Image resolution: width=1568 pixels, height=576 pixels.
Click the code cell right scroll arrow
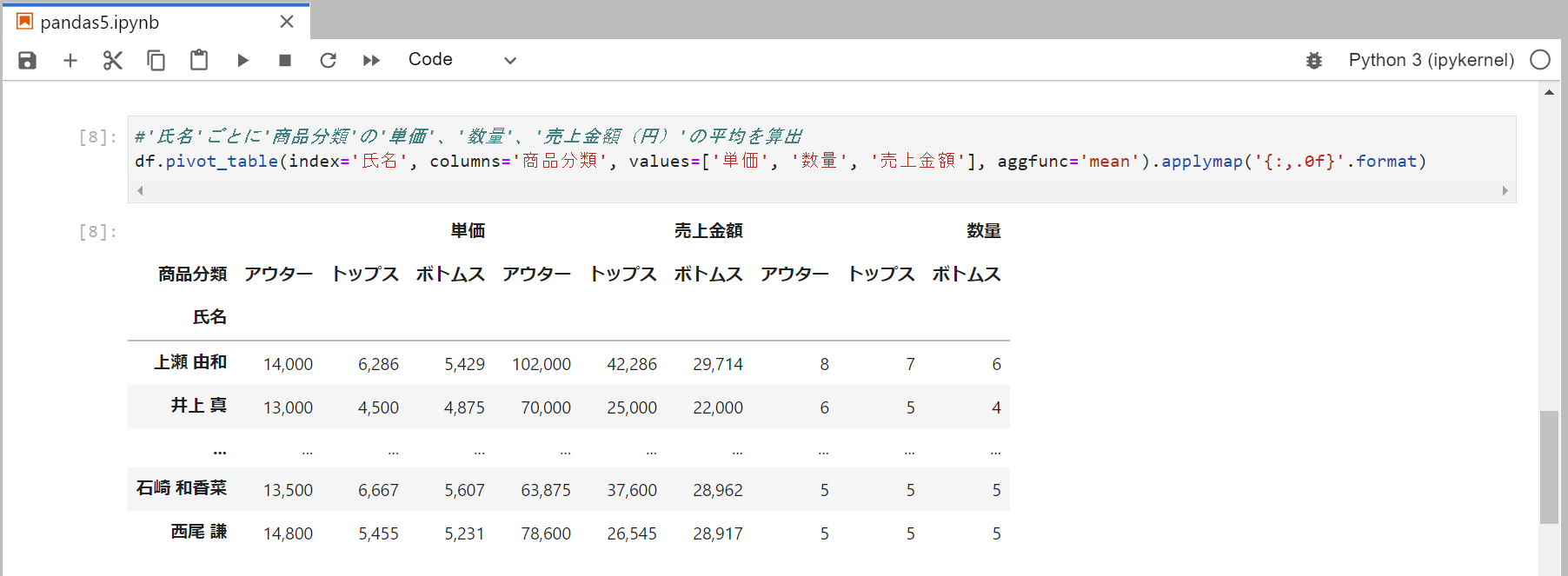[x=1505, y=191]
